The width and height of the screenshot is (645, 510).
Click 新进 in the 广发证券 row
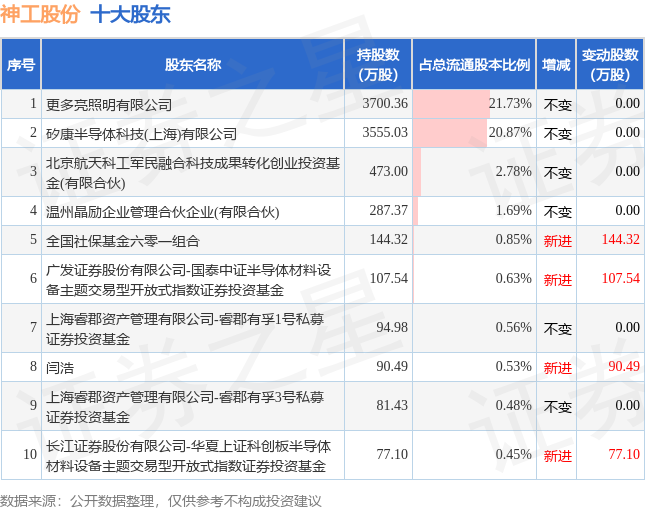558,280
